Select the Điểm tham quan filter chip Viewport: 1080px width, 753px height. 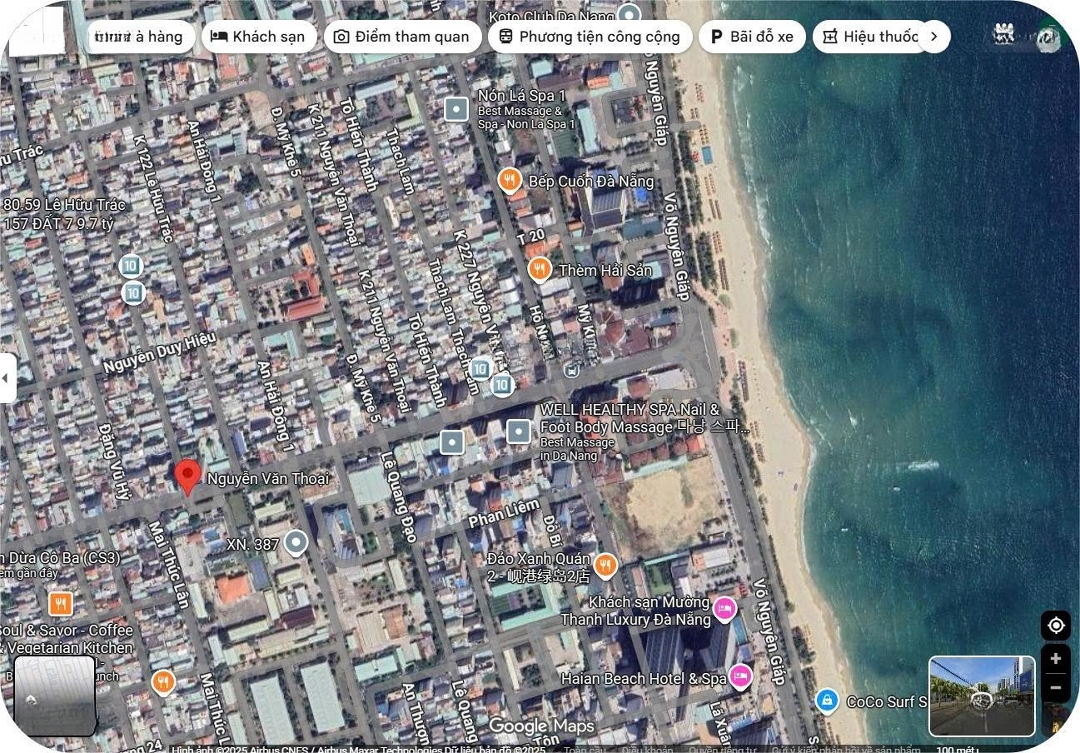(x=400, y=37)
